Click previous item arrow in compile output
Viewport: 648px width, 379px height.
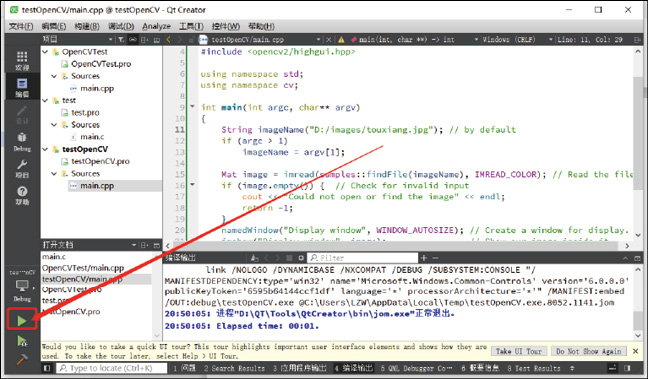(x=266, y=258)
